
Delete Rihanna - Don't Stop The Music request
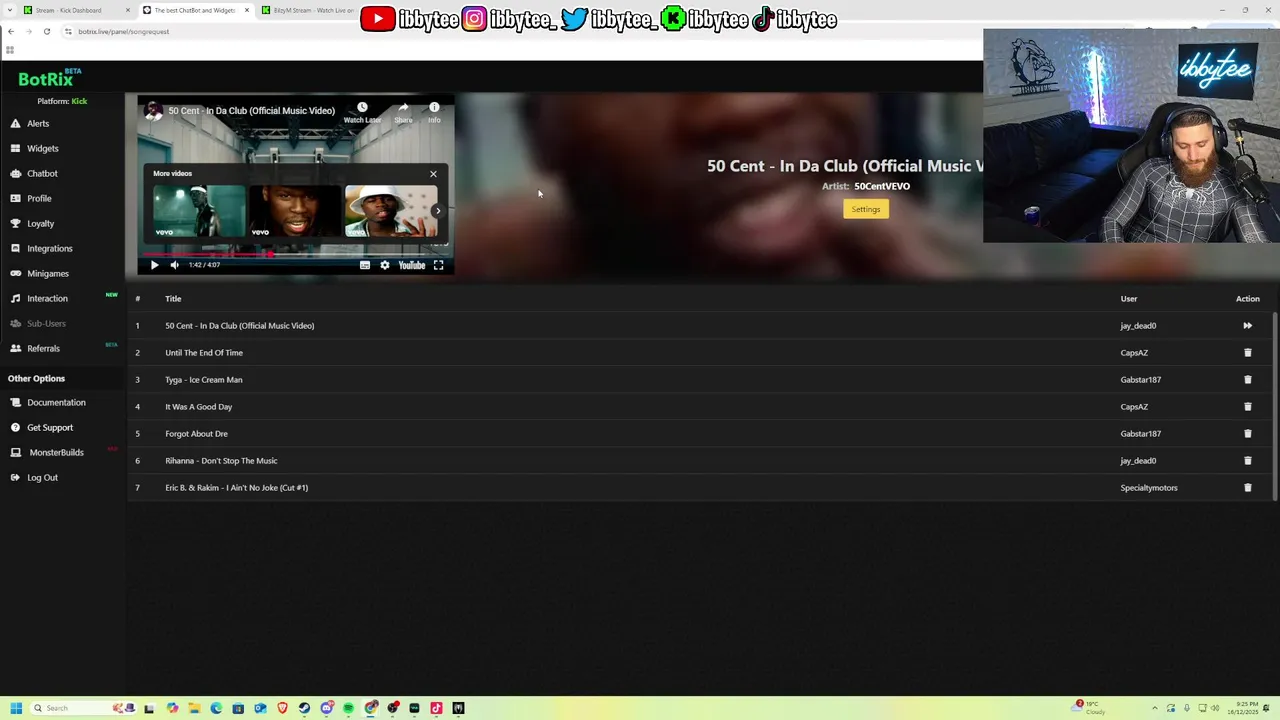1247,460
